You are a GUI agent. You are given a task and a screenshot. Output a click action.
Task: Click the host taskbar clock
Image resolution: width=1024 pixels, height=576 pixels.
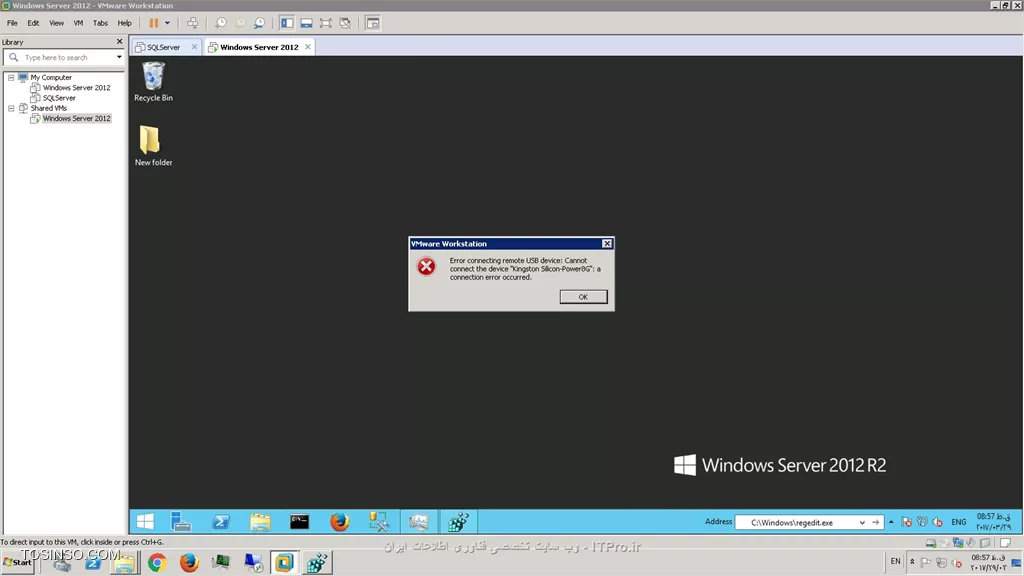988,562
